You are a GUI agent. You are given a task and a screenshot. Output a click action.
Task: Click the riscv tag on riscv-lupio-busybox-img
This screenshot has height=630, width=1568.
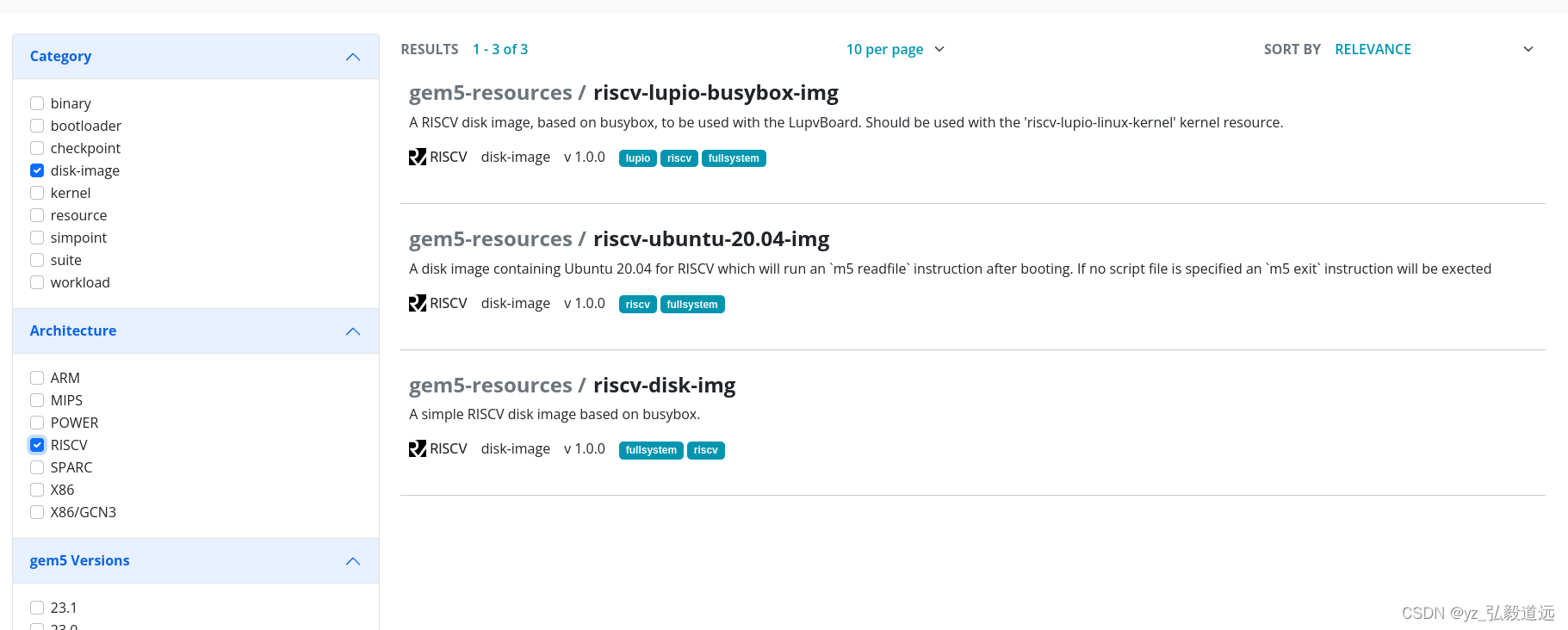point(679,158)
